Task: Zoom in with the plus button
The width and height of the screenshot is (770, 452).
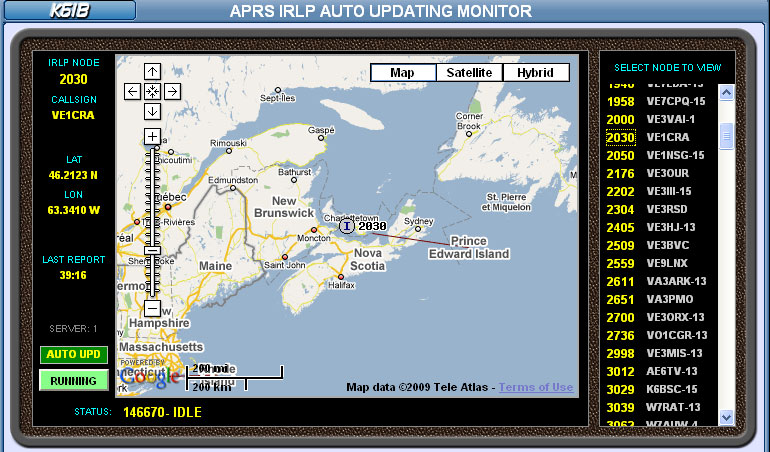Action: [x=152, y=136]
